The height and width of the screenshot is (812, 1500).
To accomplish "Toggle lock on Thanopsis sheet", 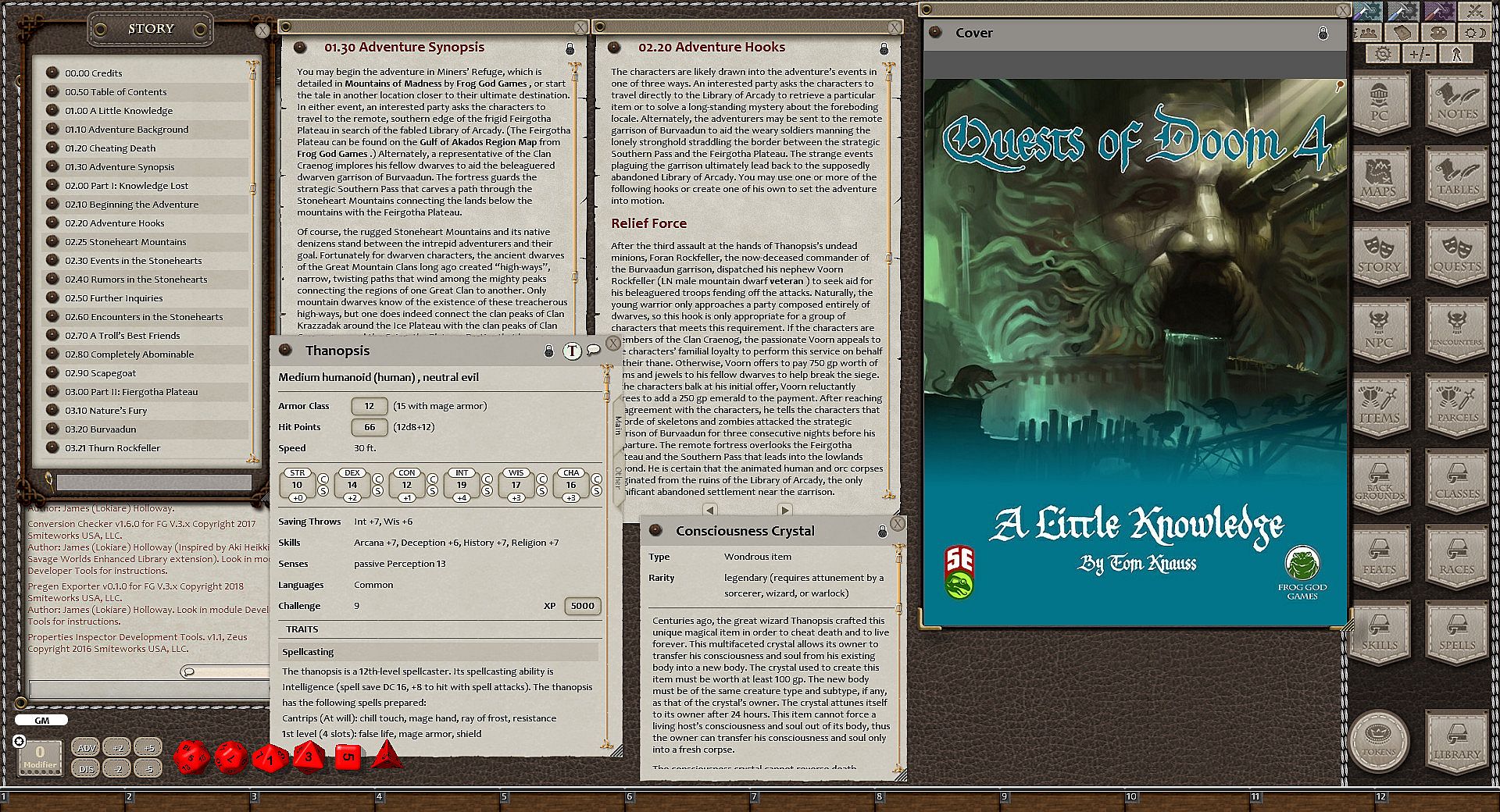I will coord(548,351).
